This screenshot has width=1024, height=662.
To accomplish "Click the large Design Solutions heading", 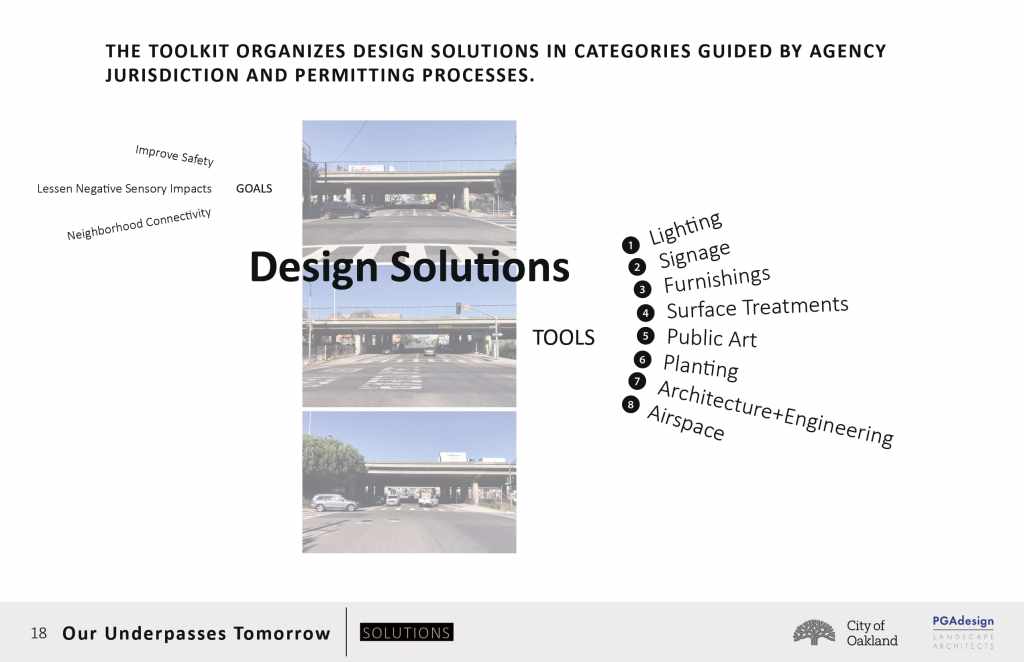I will coord(409,267).
